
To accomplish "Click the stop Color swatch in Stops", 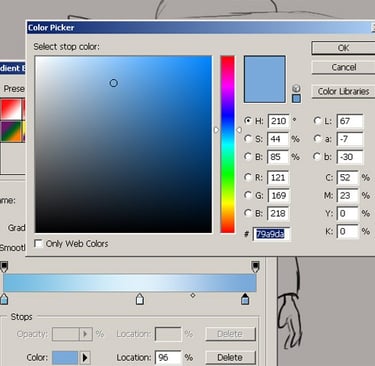I will pos(65,358).
